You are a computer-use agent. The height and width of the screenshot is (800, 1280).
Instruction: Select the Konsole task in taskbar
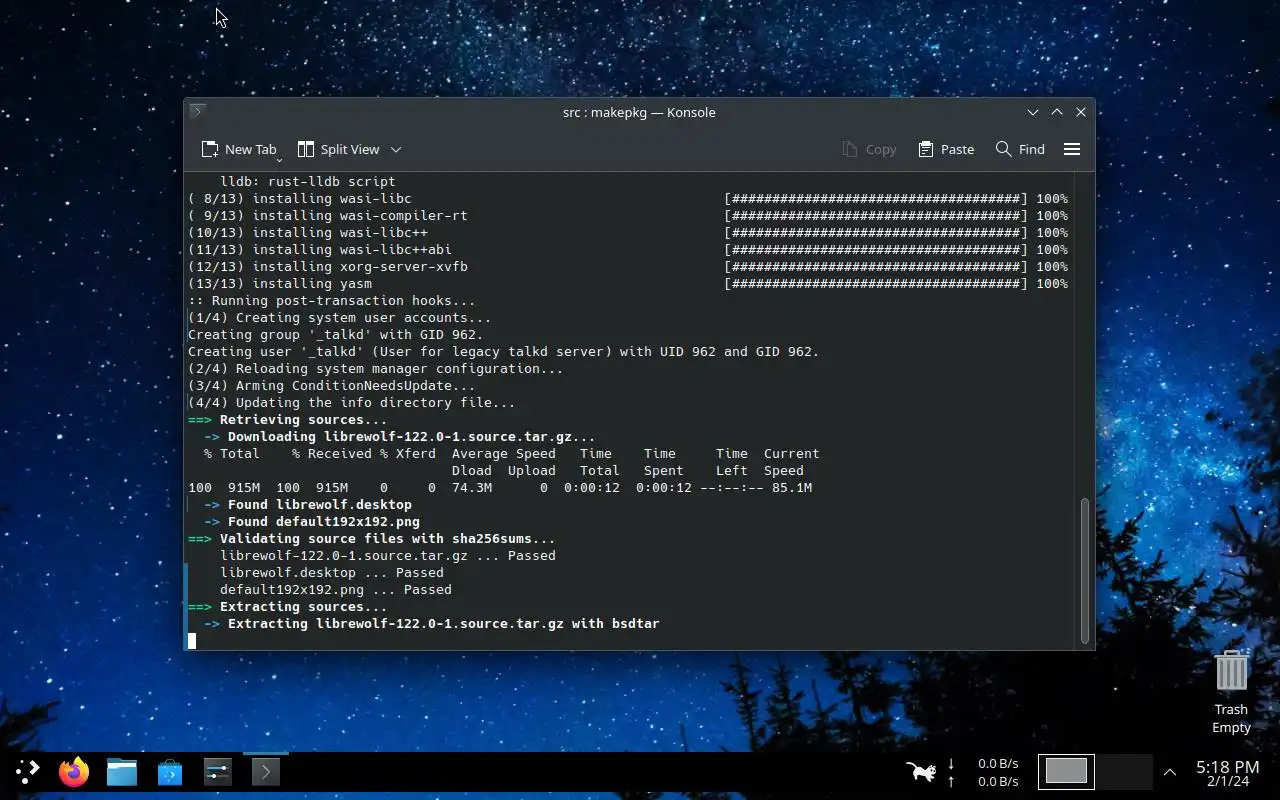tap(265, 771)
